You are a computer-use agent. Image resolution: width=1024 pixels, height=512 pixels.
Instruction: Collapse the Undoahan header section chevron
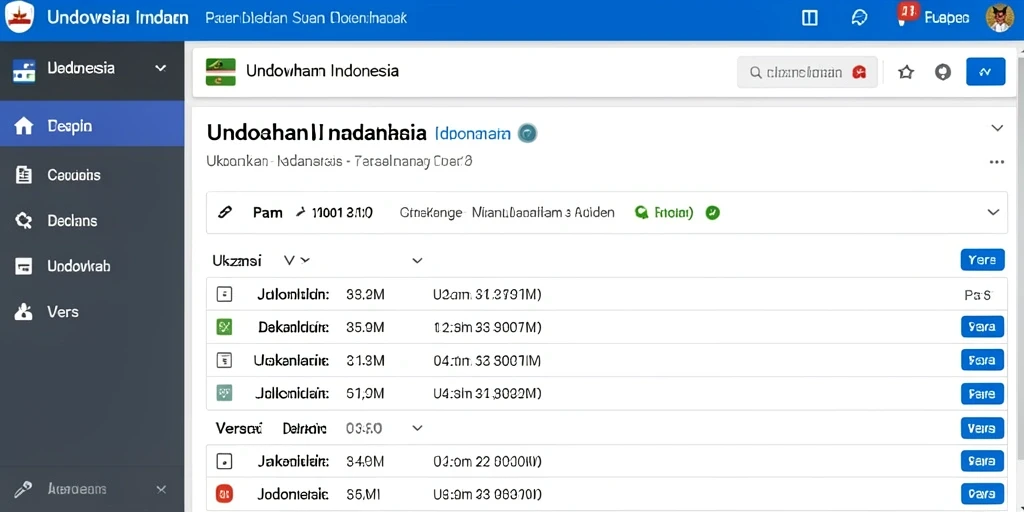[x=997, y=127]
